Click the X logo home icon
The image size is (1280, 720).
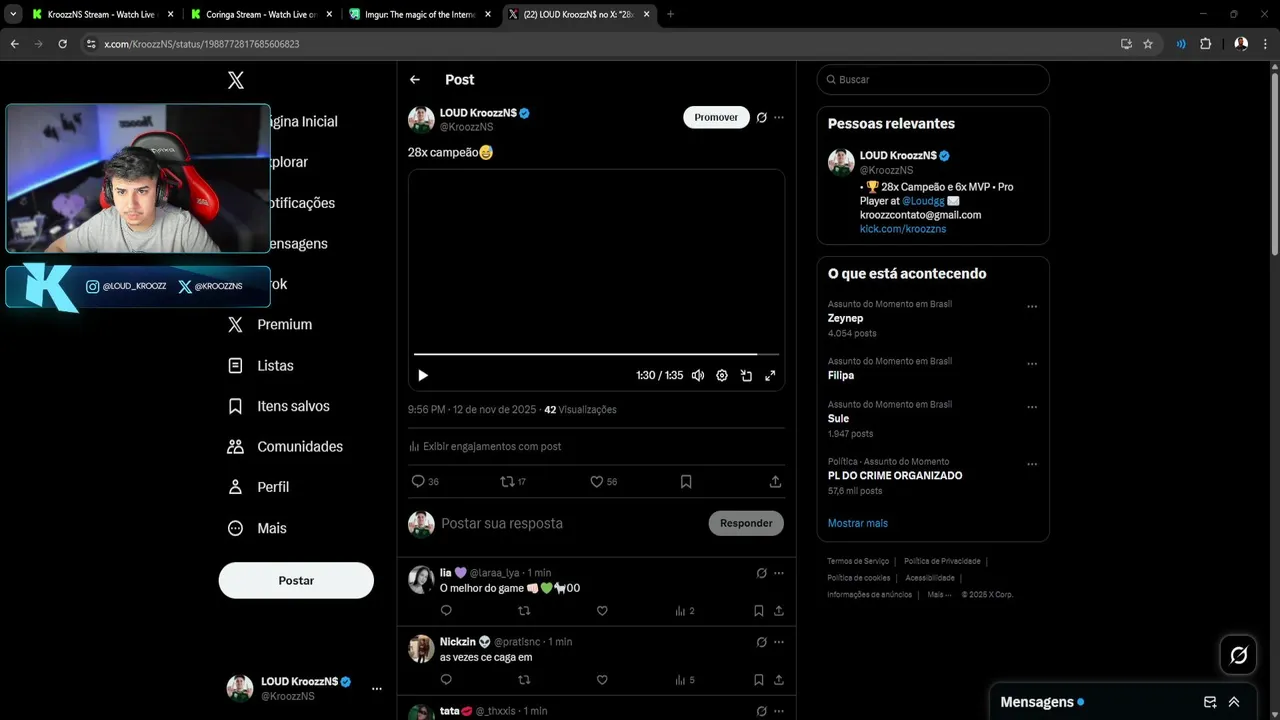[236, 81]
